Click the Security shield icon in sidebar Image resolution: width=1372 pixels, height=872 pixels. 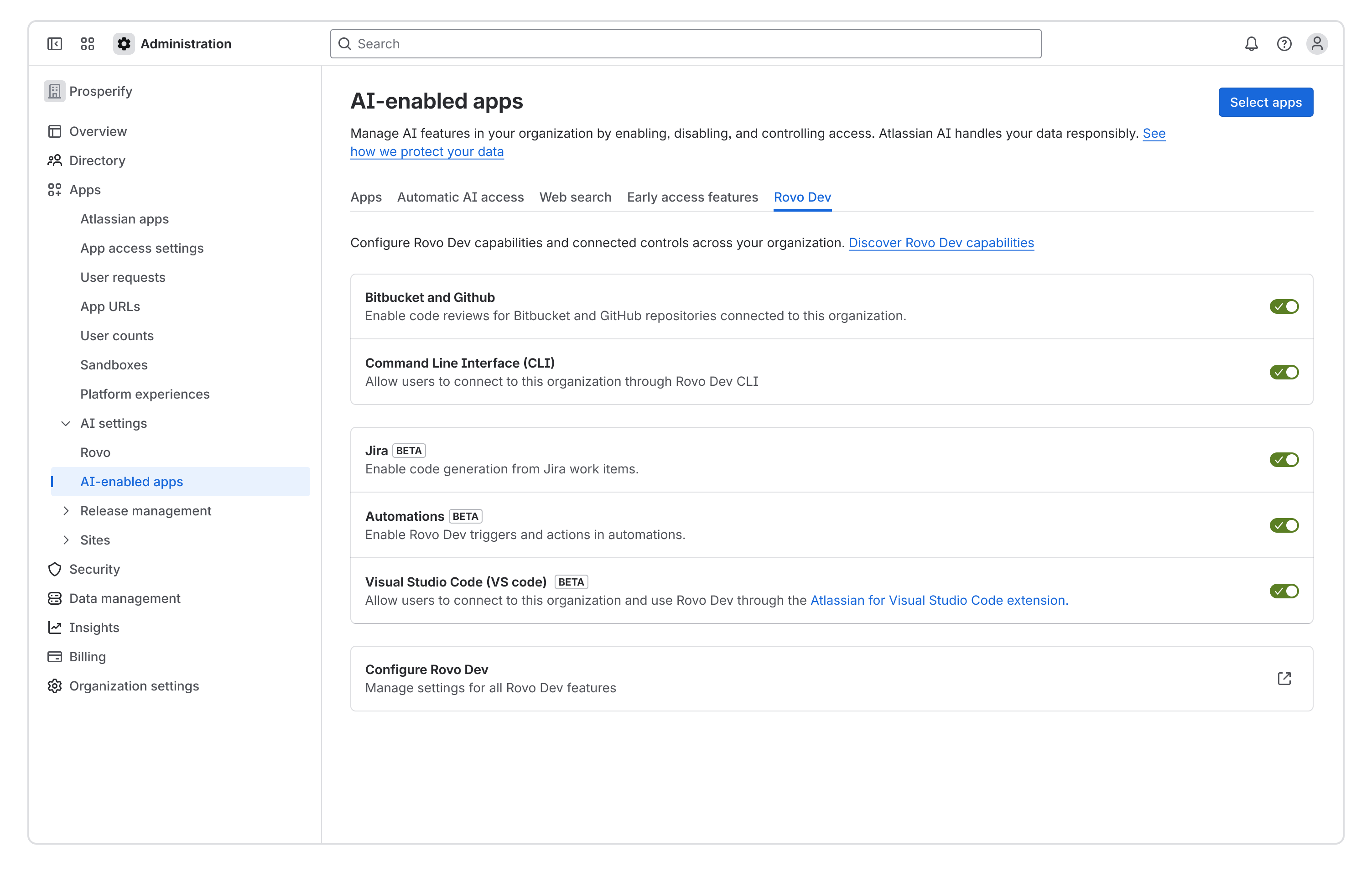tap(54, 569)
